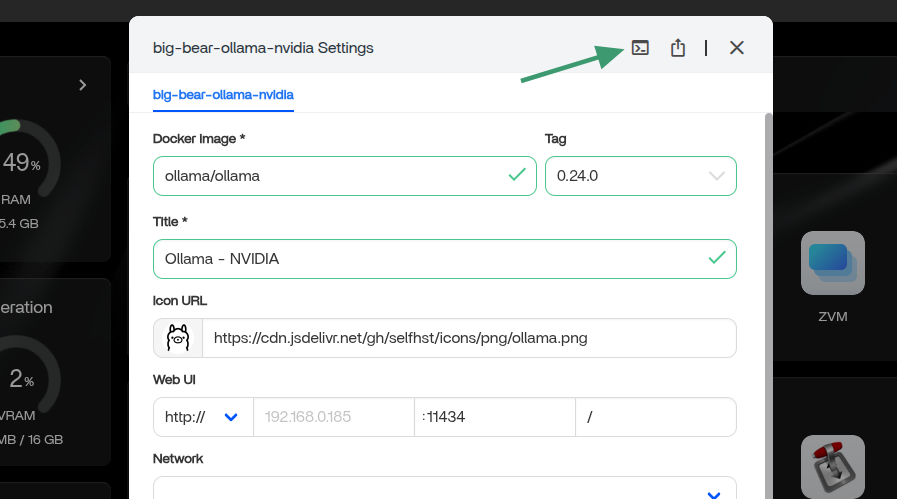Click the Docker Image * label
The image size is (897, 499).
199,138
